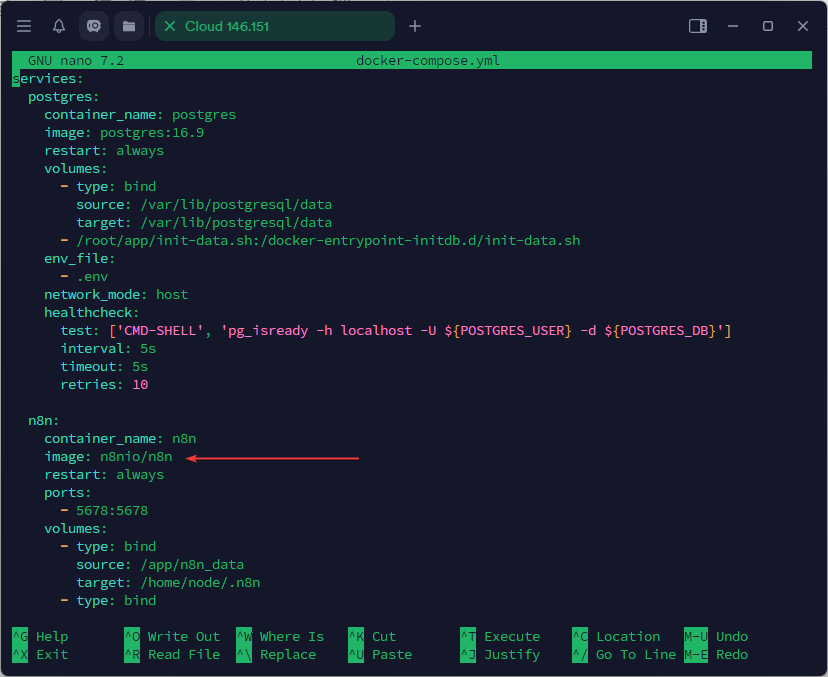828x677 pixels.
Task: Click the 'source: /var/lib/postgresql/data' line
Action: pyautogui.click(x=204, y=204)
